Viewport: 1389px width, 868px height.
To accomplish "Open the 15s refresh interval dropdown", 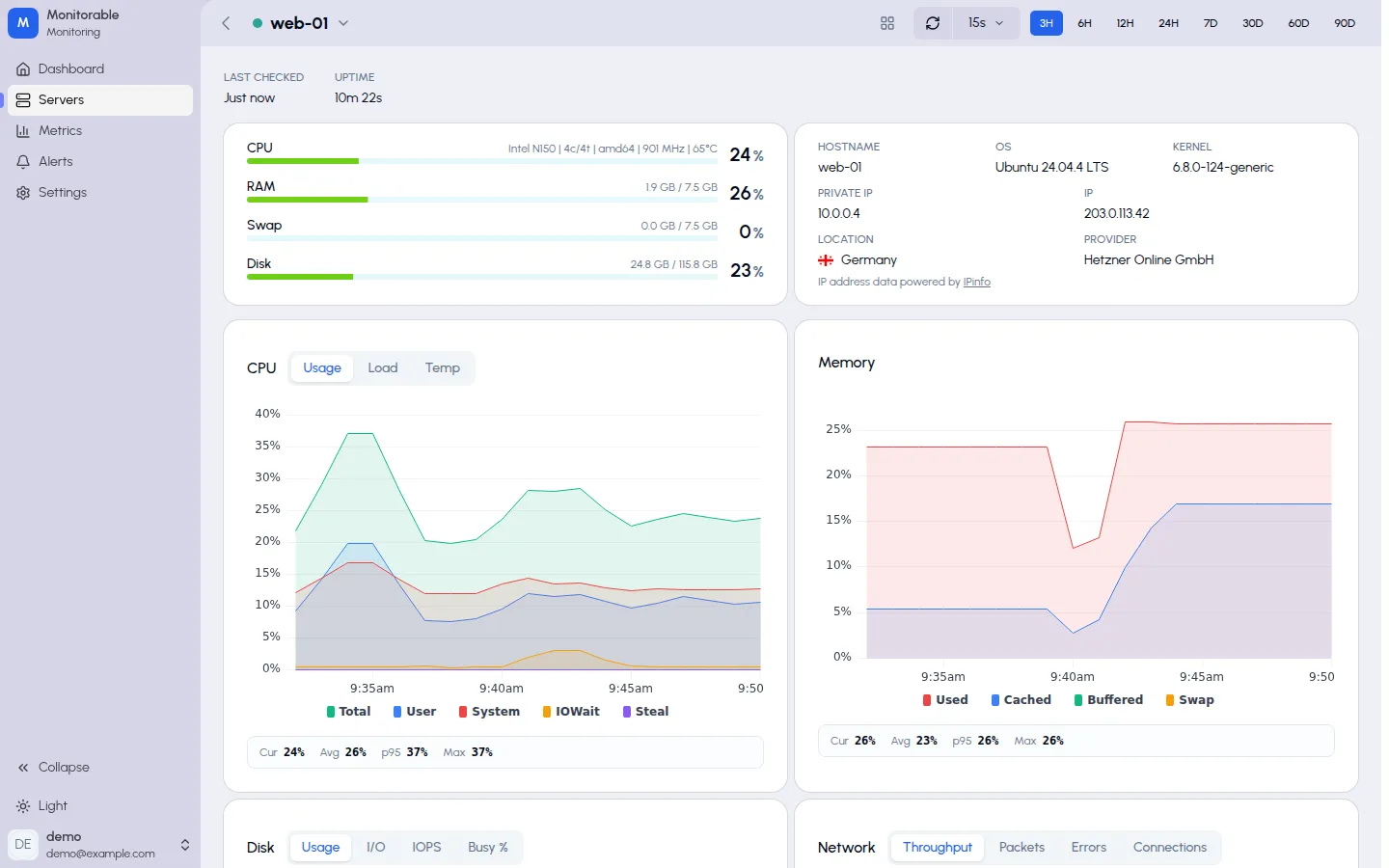I will click(x=986, y=23).
